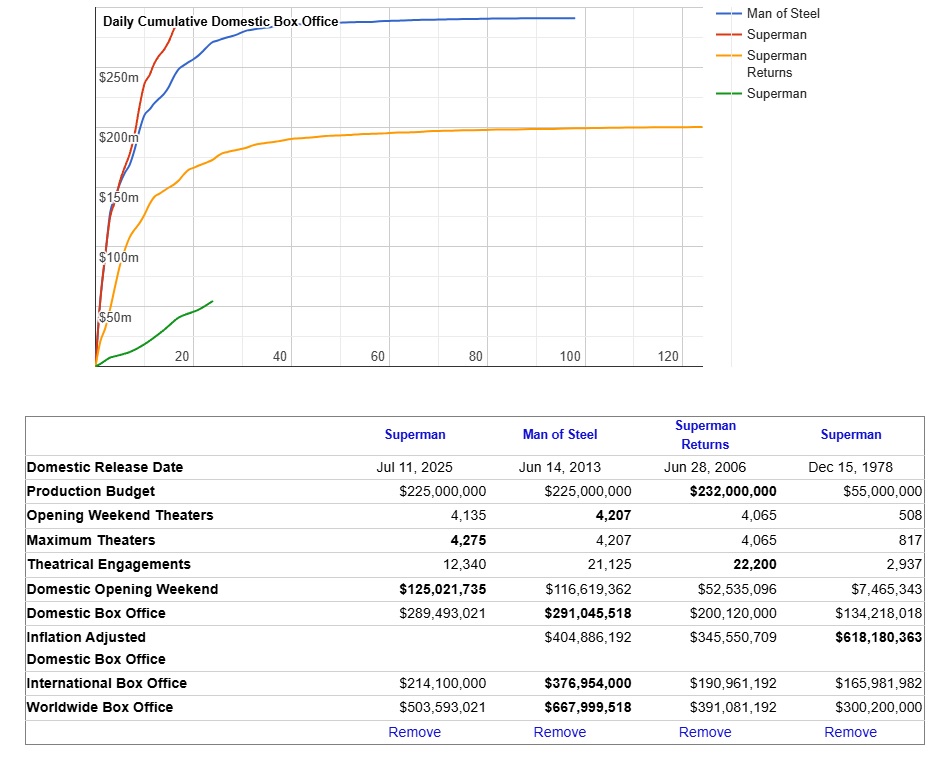Remove the Superman Returns column
The width and height of the screenshot is (939, 762).
tap(705, 732)
